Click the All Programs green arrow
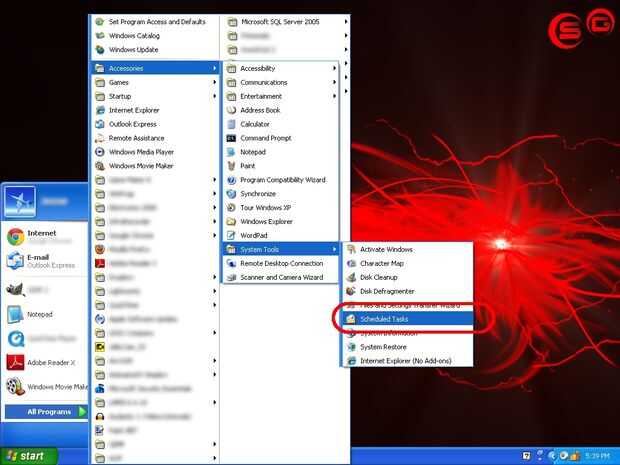 [x=82, y=412]
